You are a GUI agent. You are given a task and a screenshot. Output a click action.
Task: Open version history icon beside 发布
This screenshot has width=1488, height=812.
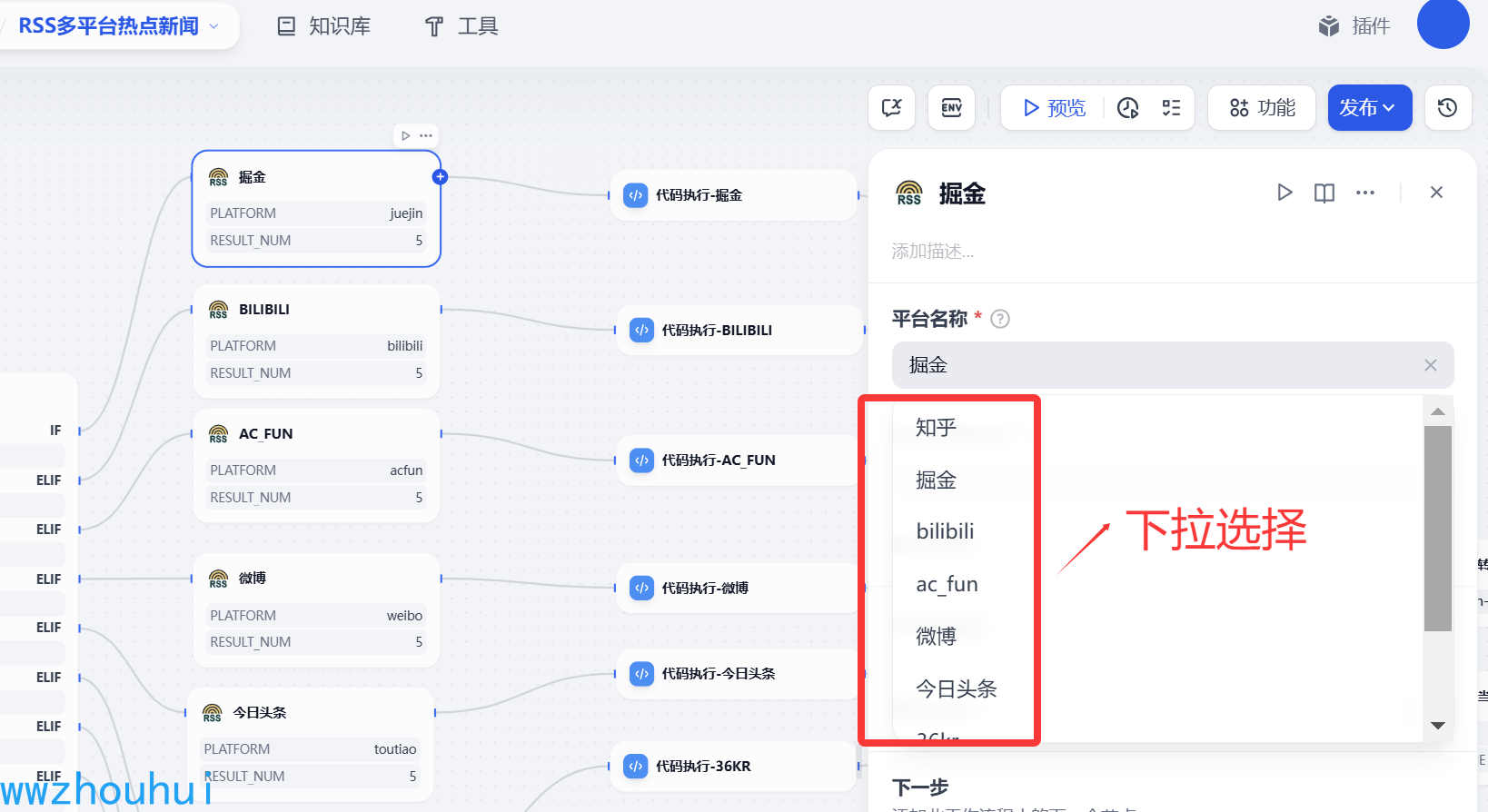(1447, 108)
